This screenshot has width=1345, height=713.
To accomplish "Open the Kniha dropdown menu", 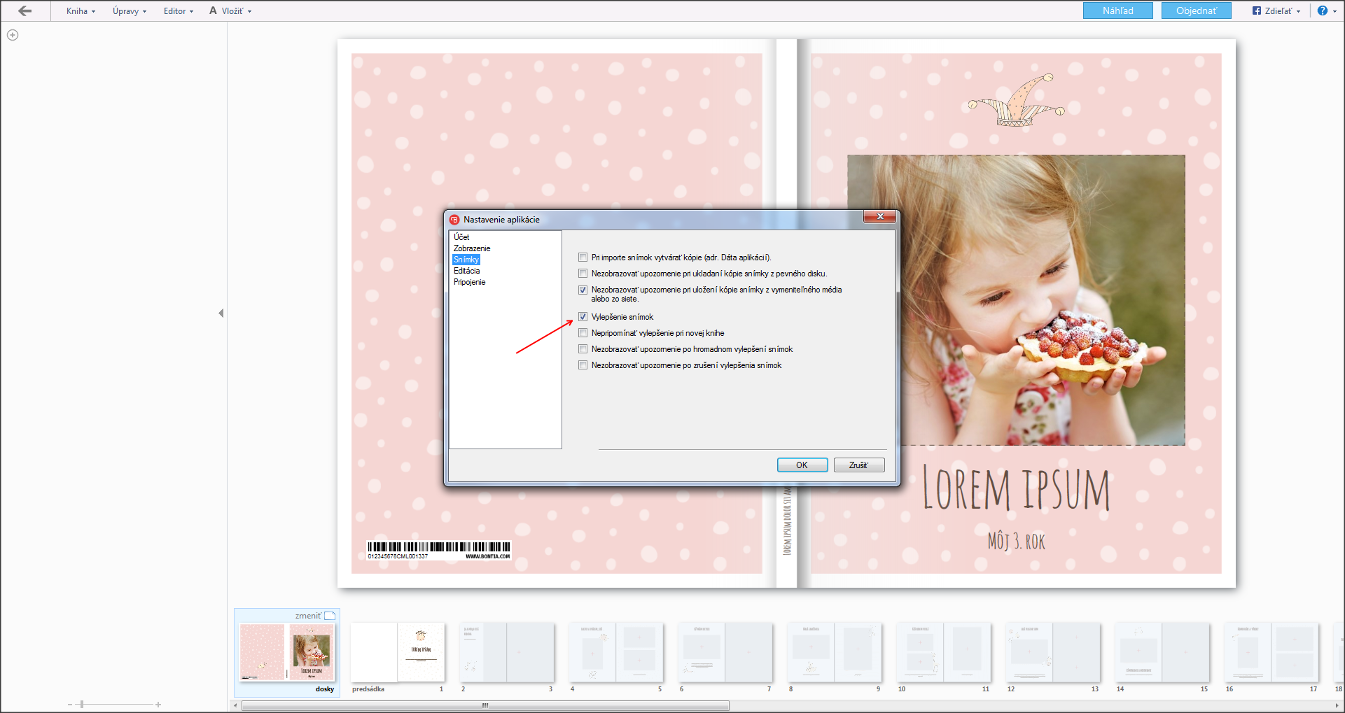I will pyautogui.click(x=80, y=11).
